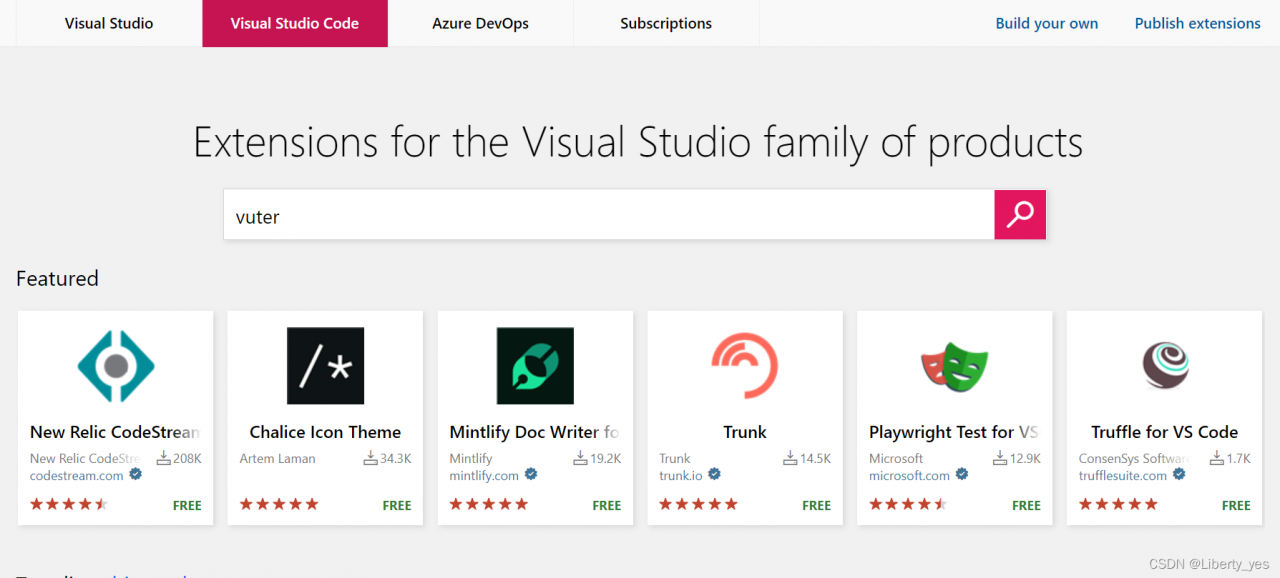Click the Truffle for VS Code title
This screenshot has height=578, width=1280.
(1164, 432)
